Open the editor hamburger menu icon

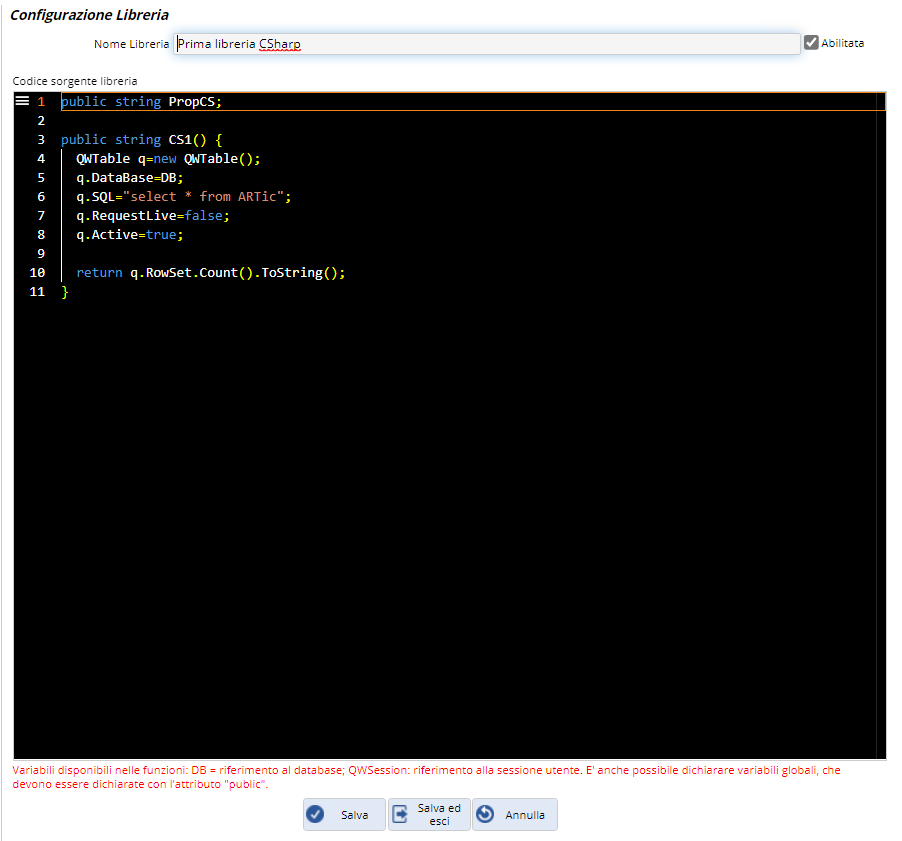click(x=22, y=101)
